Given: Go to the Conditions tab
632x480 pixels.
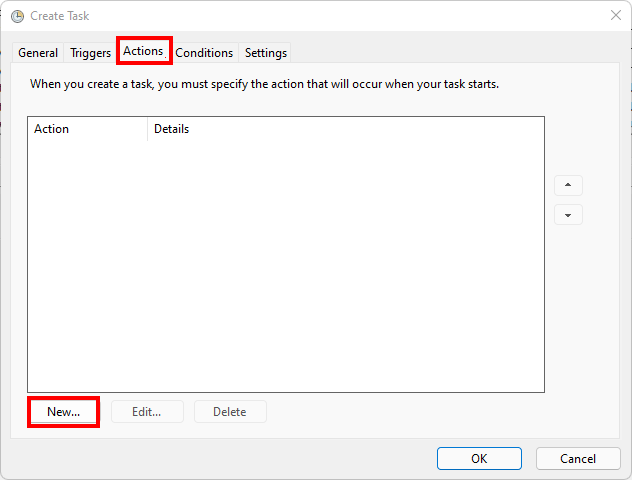Looking at the screenshot, I should tap(204, 53).
